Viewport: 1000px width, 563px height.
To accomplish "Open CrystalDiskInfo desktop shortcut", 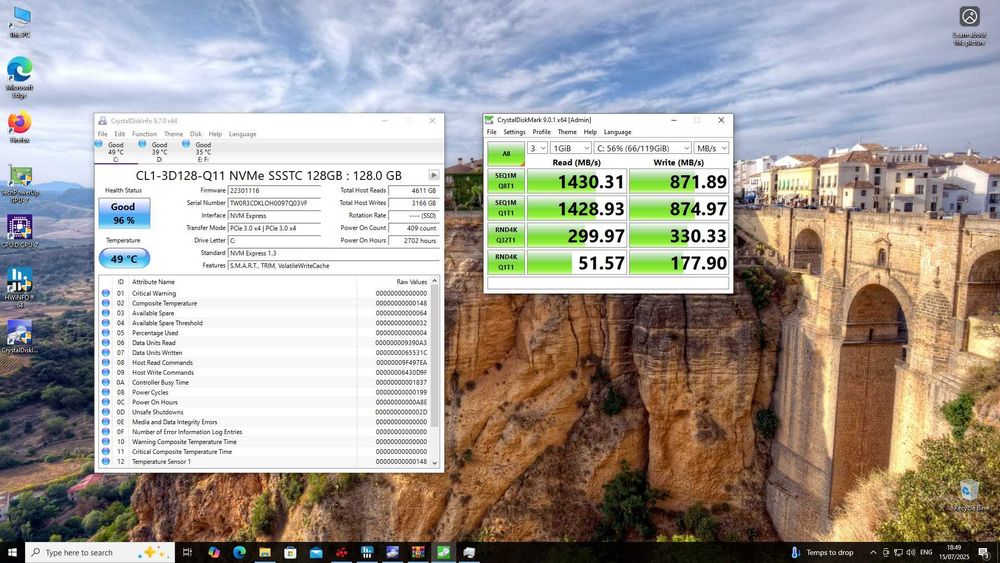I will 20,336.
